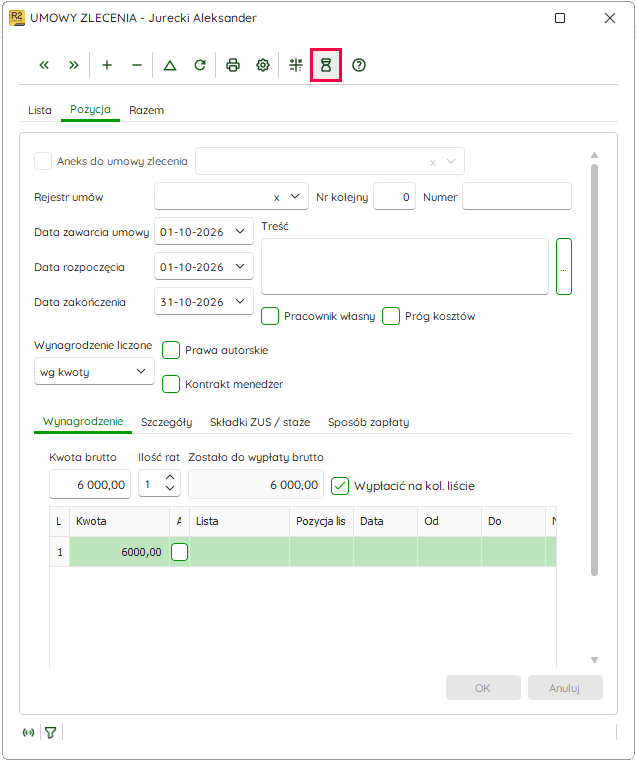Open Wynagrodzenie liczone wg kwoty dropdown
The height and width of the screenshot is (762, 637).
(94, 372)
